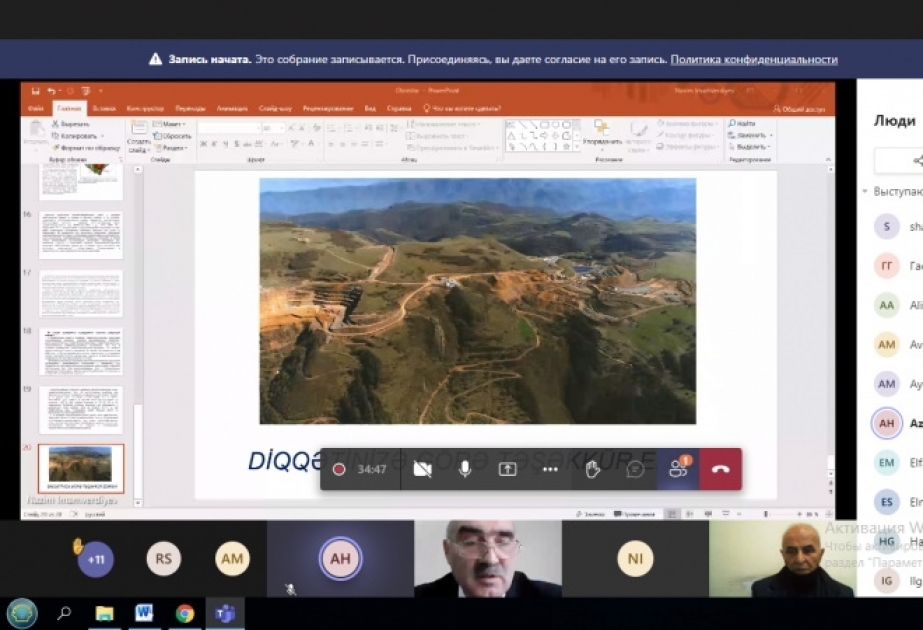923x630 pixels.
Task: Click the font color A icon
Action: [x=311, y=144]
